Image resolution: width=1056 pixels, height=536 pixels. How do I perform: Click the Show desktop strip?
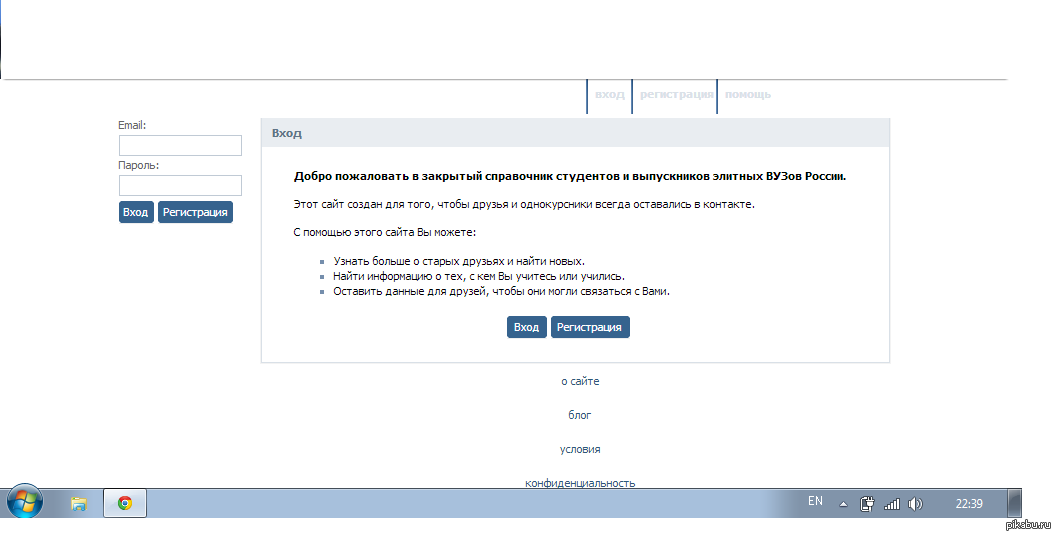[x=1014, y=503]
